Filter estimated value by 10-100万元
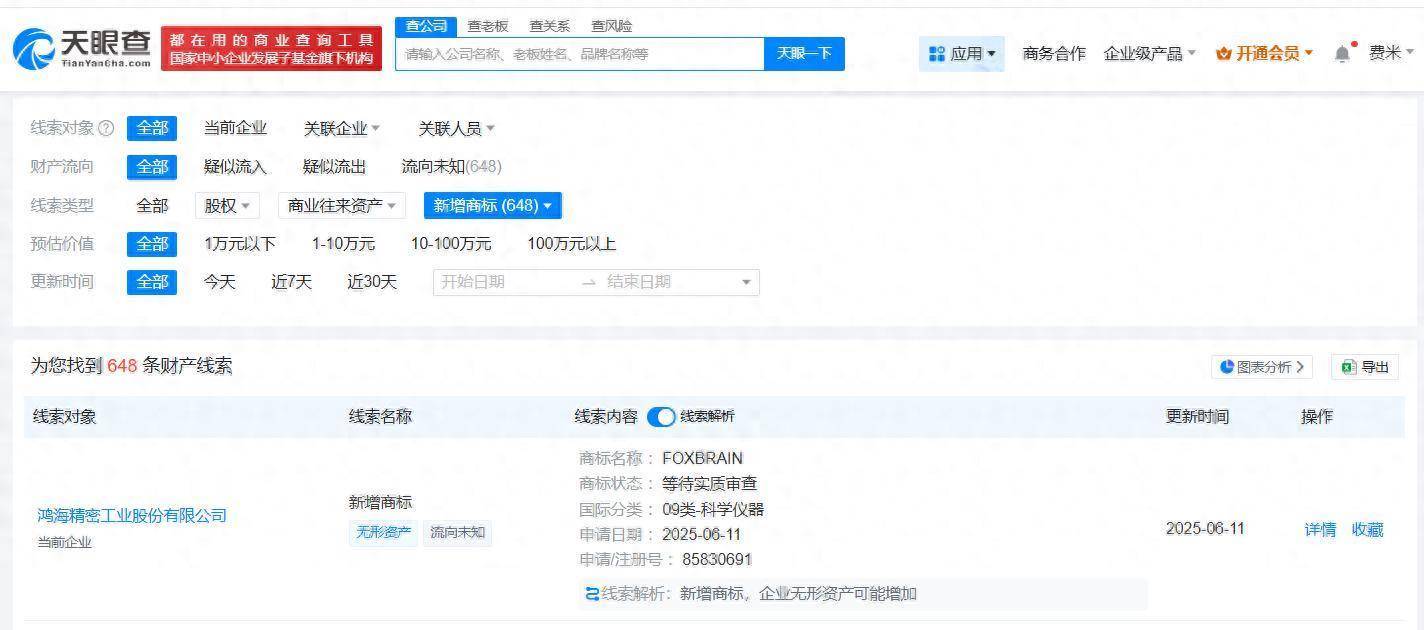1424x630 pixels. point(451,244)
